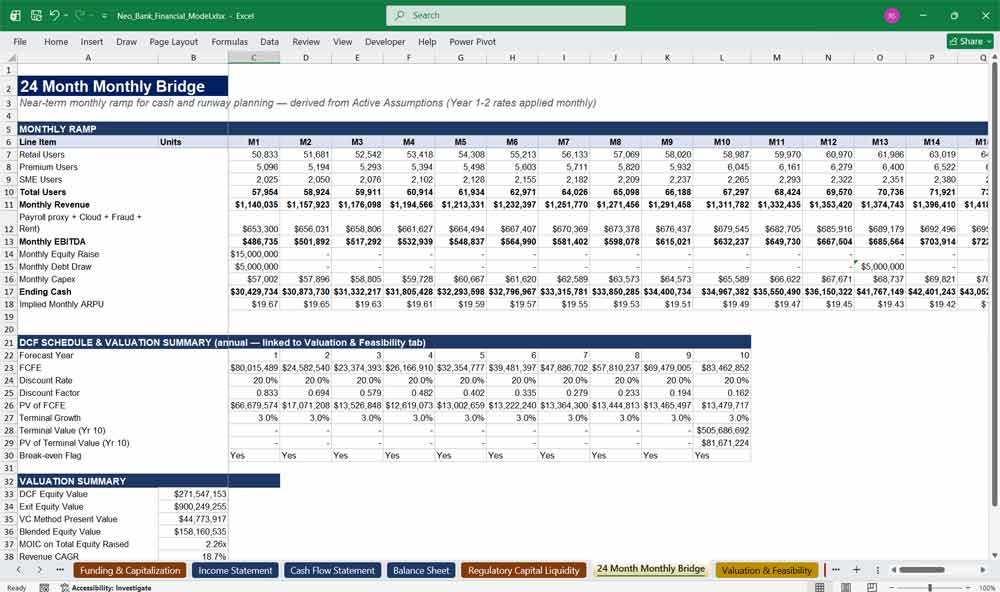Open the Page Layout ribbon tab
The width and height of the screenshot is (1000, 592).
(x=173, y=41)
